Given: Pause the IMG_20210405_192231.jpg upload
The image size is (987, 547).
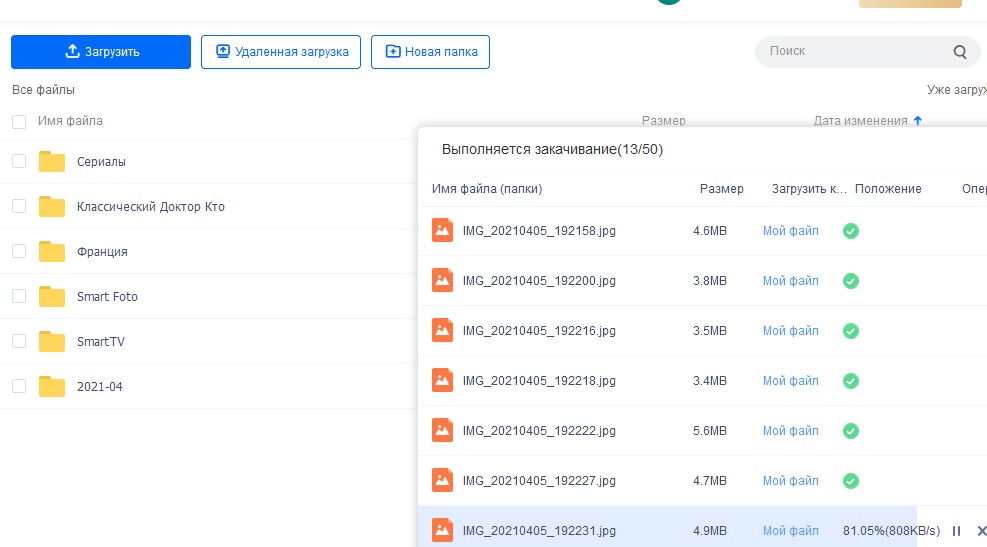Looking at the screenshot, I should 956,531.
